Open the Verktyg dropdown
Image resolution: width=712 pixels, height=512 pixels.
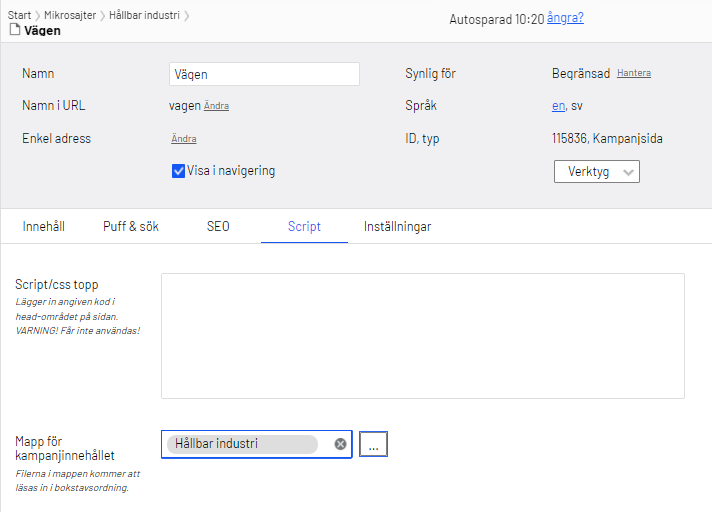click(x=596, y=172)
